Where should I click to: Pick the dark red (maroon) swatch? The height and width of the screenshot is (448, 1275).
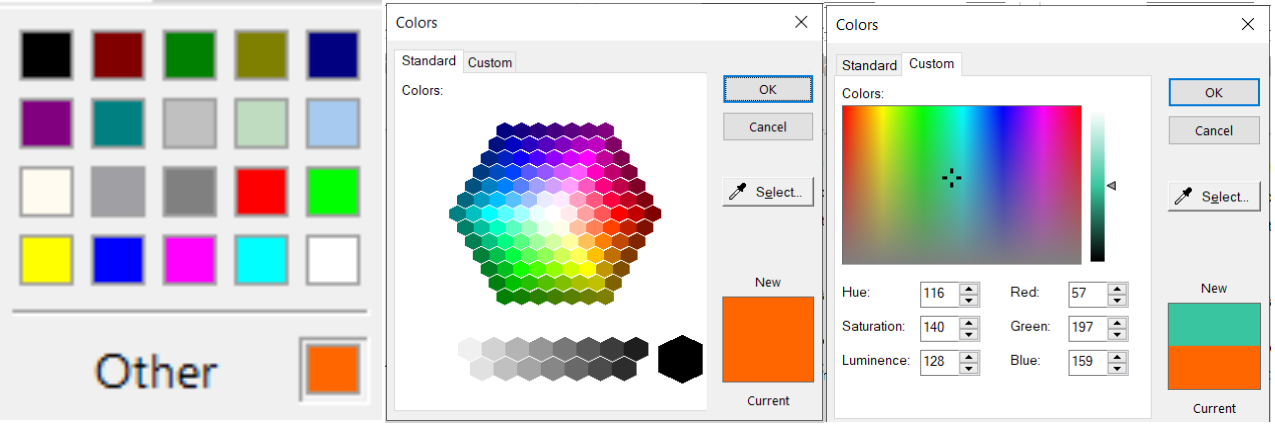point(118,55)
